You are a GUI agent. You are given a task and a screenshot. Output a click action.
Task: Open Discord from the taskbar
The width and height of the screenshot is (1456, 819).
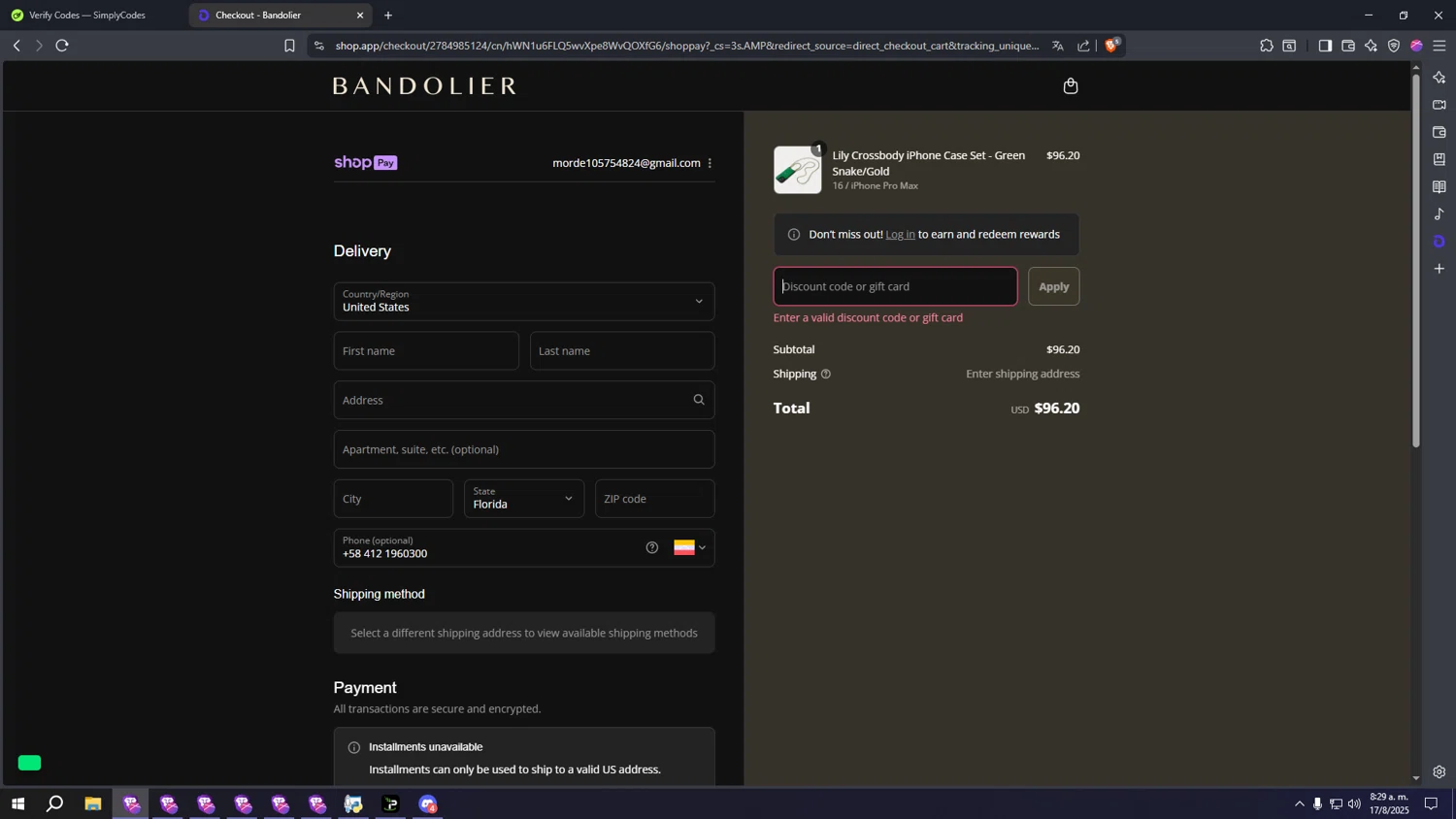point(428,803)
